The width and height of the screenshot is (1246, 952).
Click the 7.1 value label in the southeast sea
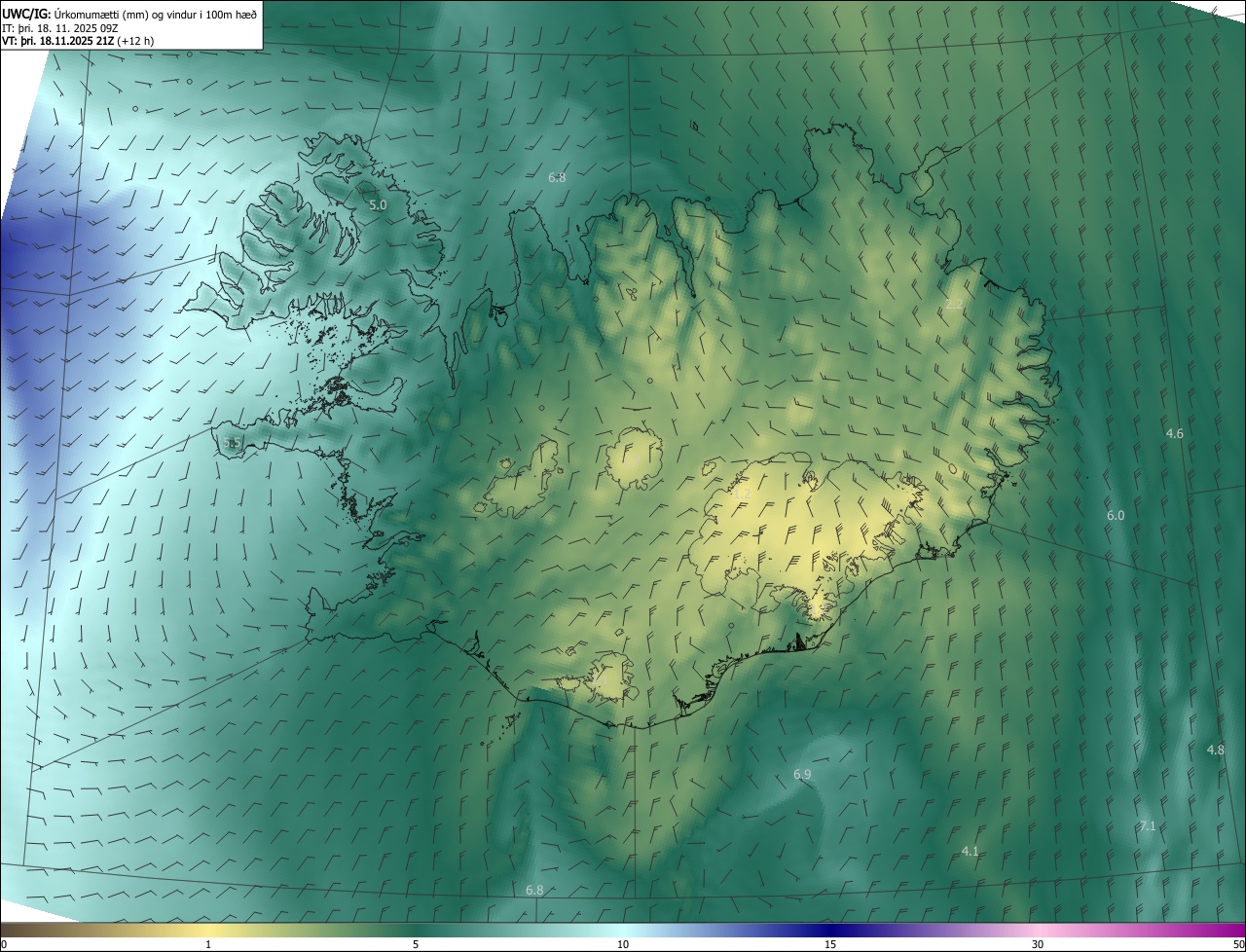[1147, 825]
